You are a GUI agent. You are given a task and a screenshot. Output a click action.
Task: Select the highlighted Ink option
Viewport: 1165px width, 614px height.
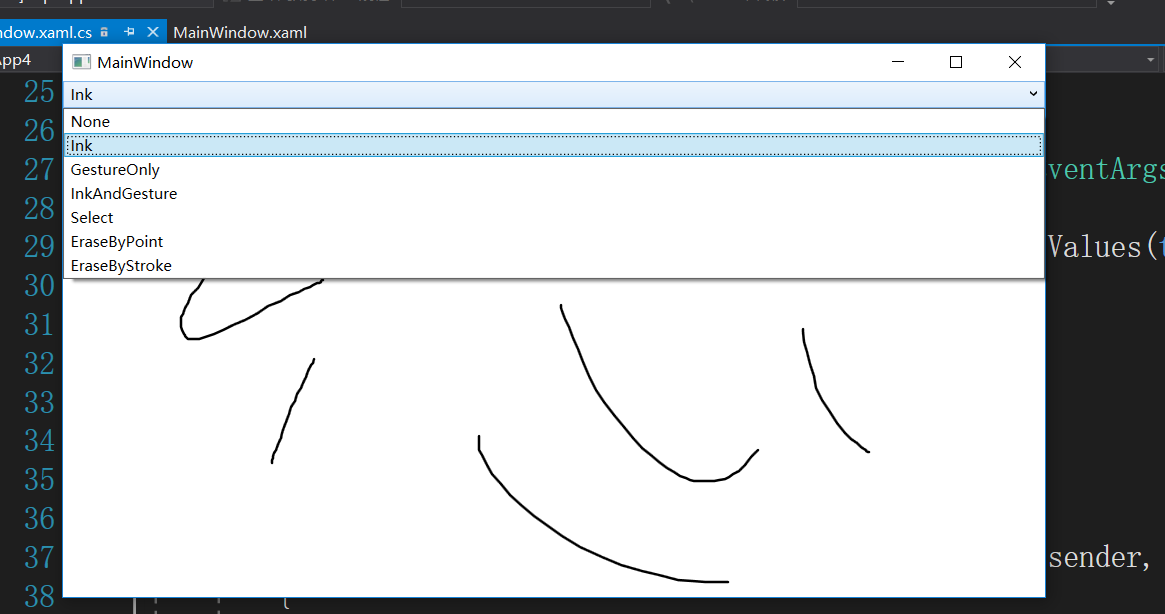click(x=80, y=145)
